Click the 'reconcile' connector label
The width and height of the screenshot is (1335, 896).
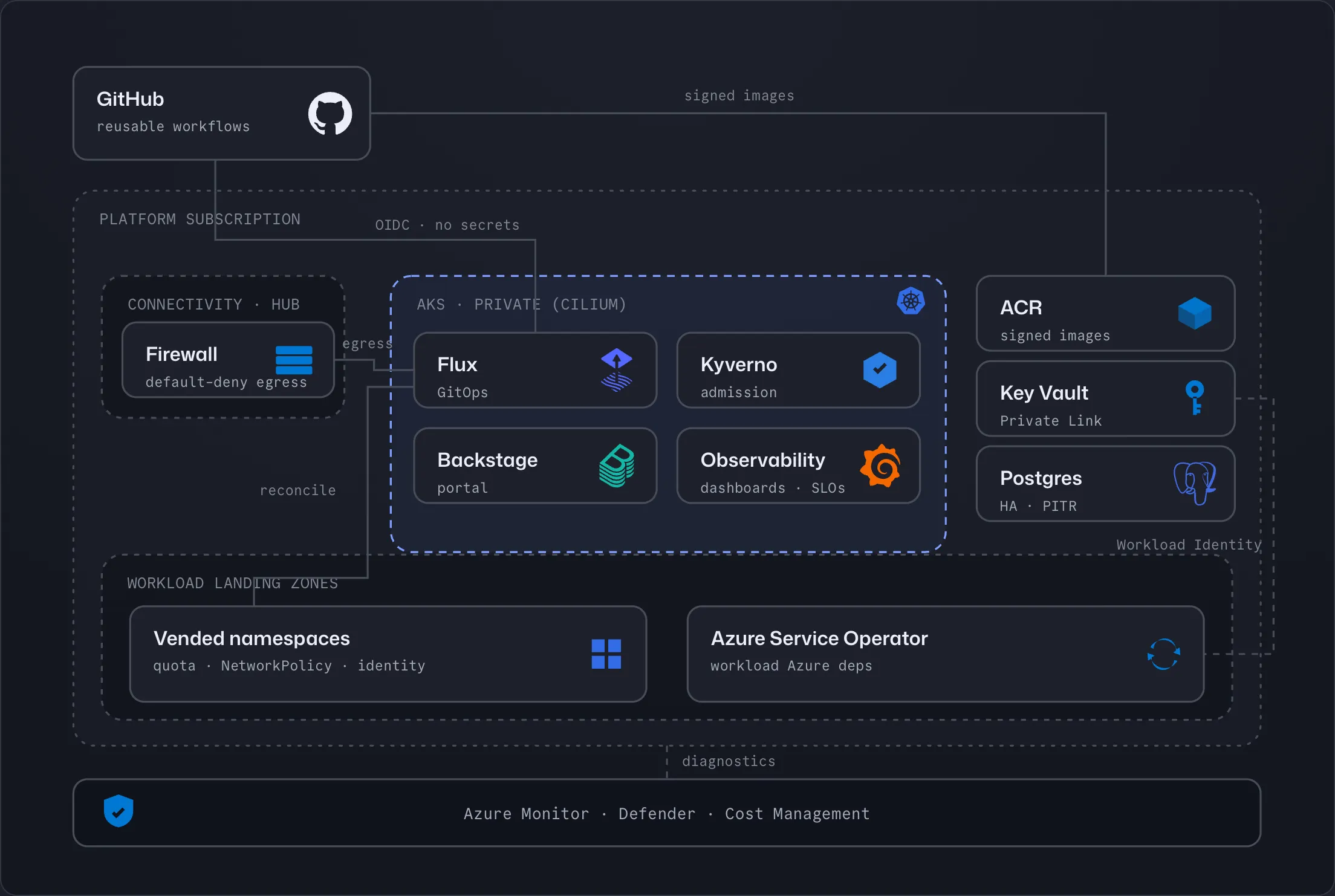[x=297, y=490]
